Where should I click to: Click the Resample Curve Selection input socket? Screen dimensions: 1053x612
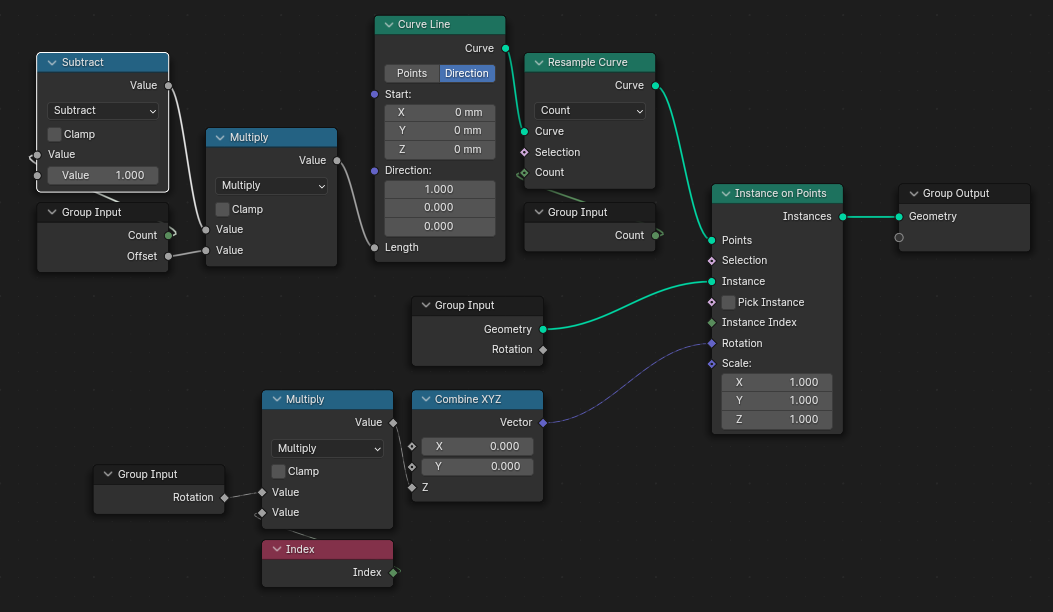pyautogui.click(x=524, y=152)
